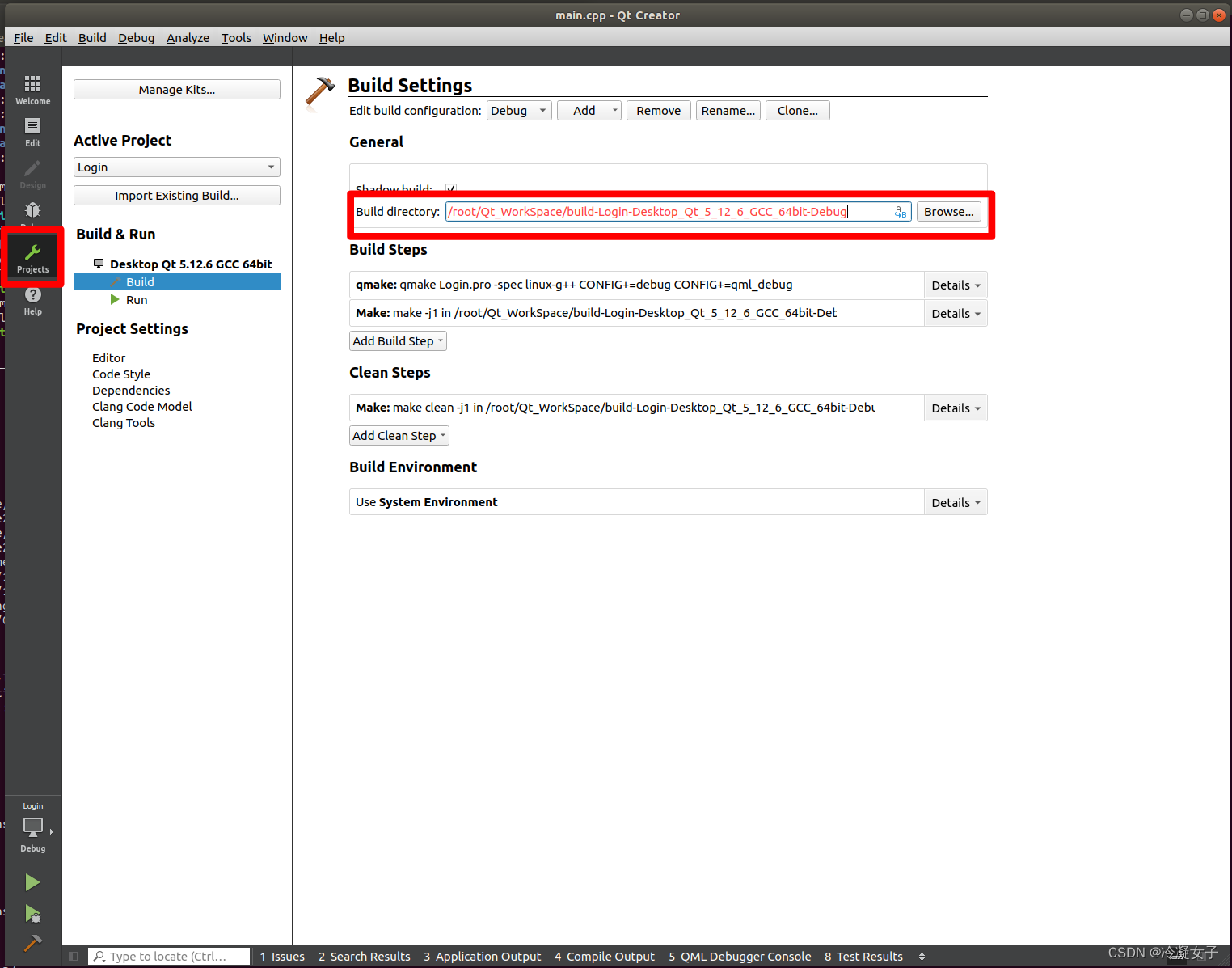
Task: Open the Help menu in menu bar
Action: pyautogui.click(x=331, y=38)
